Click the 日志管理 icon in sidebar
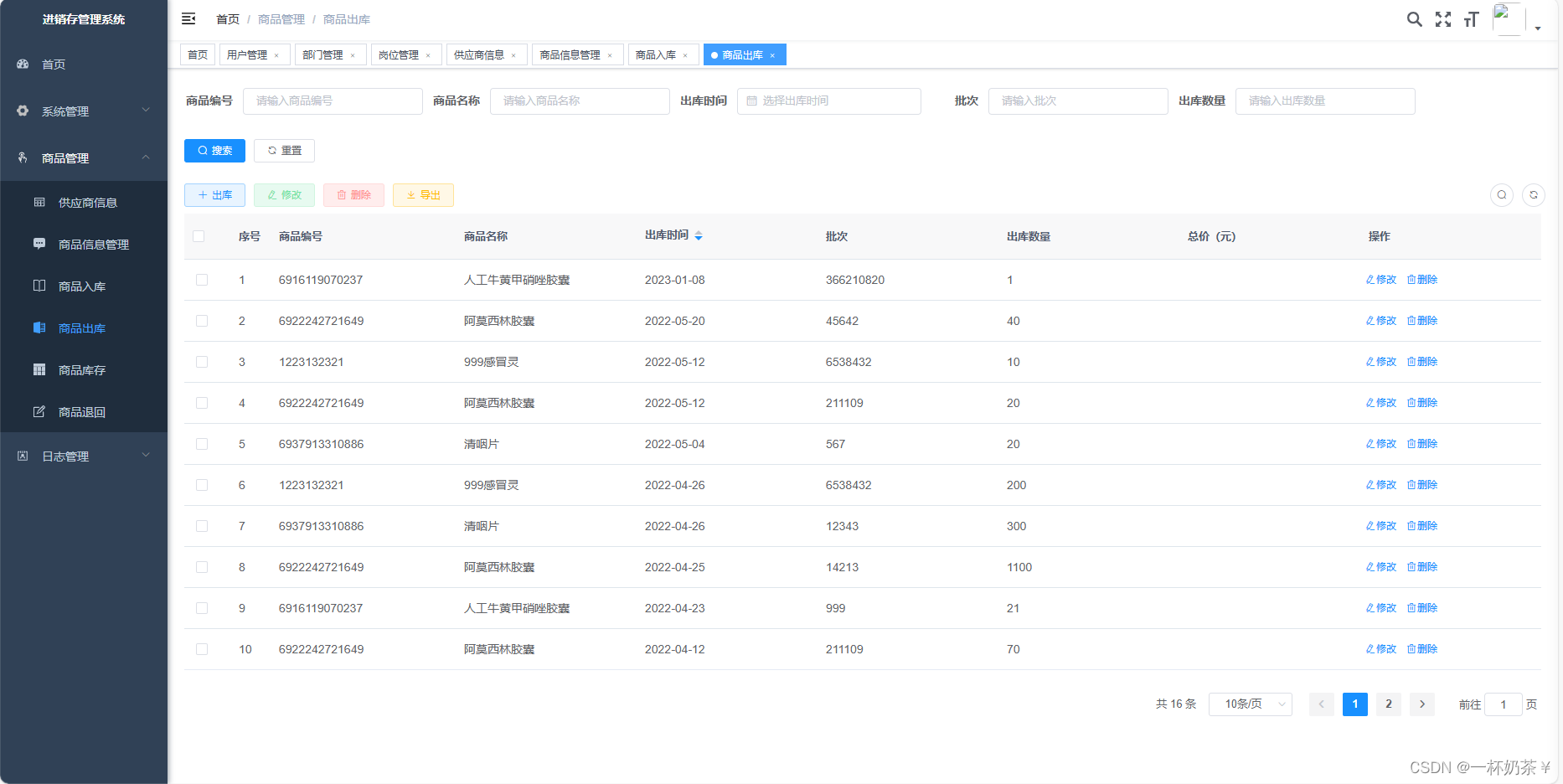Screen dimensions: 1563x784 tap(23, 456)
